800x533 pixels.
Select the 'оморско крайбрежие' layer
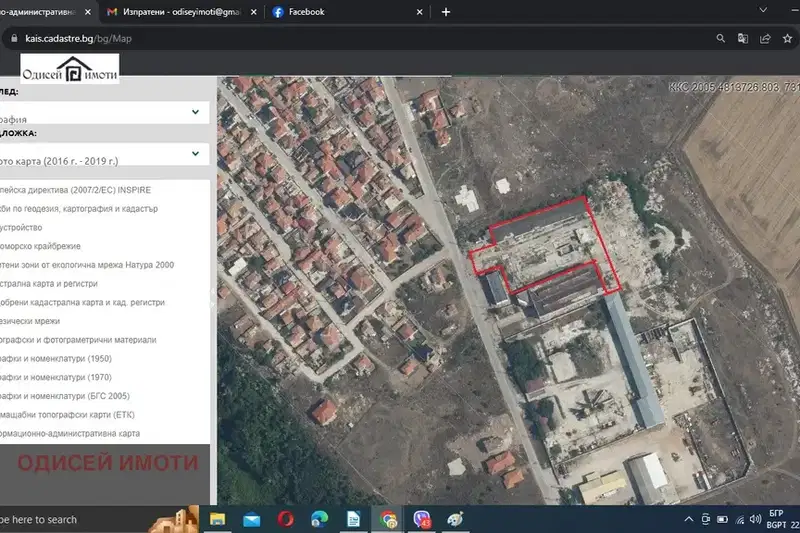click(40, 246)
